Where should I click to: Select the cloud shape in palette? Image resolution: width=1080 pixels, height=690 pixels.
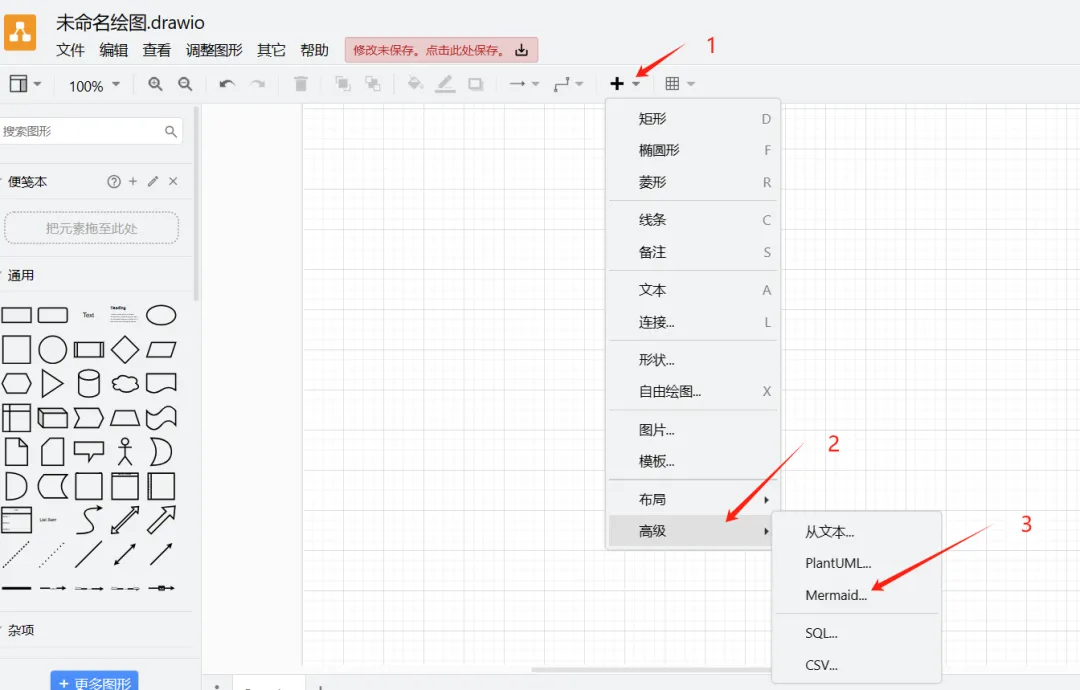125,384
